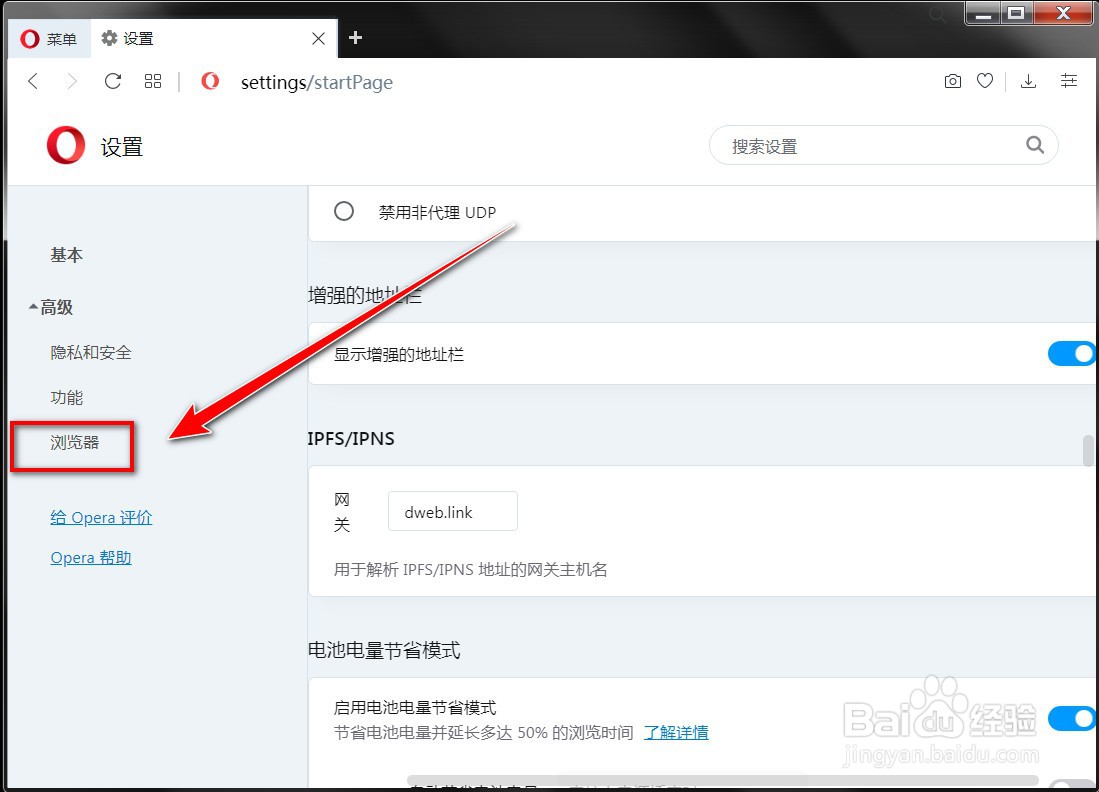Open easy setup with the sliders icon
1099x792 pixels.
coord(1068,81)
